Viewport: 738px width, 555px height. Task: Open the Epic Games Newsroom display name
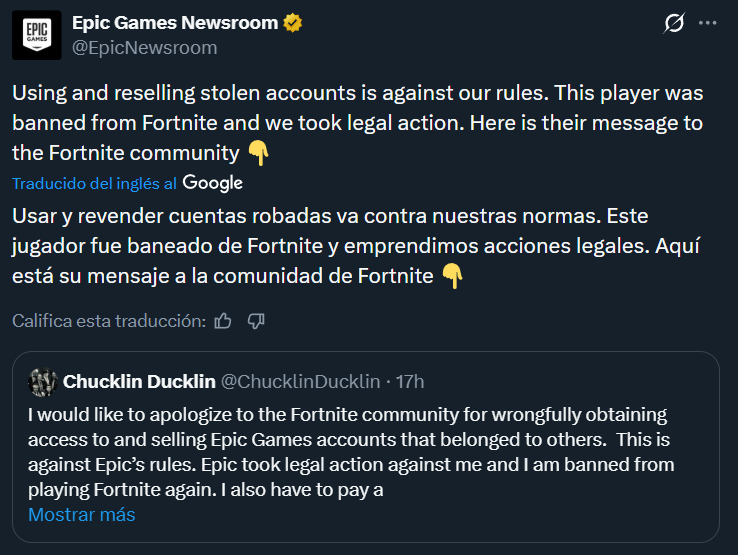pos(177,23)
